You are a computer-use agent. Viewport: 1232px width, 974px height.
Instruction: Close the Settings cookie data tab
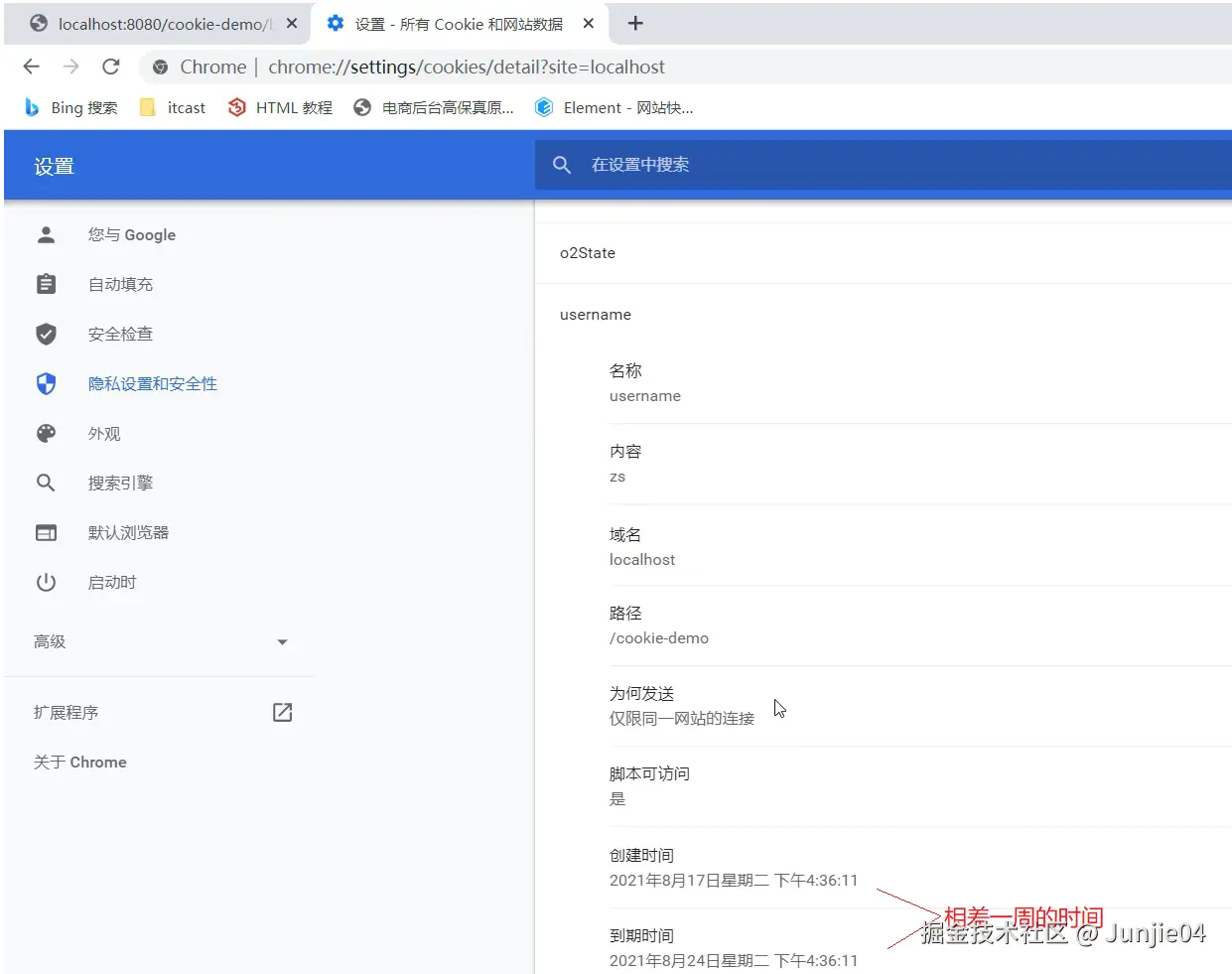[589, 23]
